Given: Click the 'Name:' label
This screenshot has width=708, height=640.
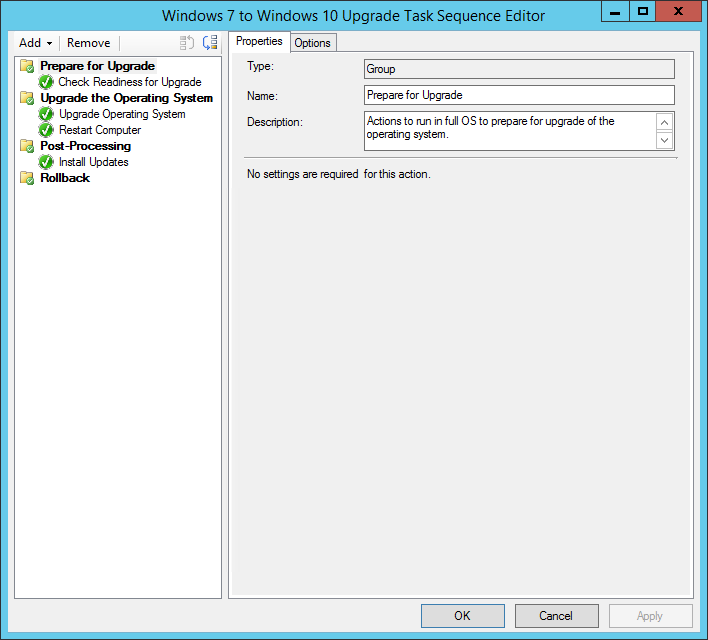Looking at the screenshot, I should point(262,96).
